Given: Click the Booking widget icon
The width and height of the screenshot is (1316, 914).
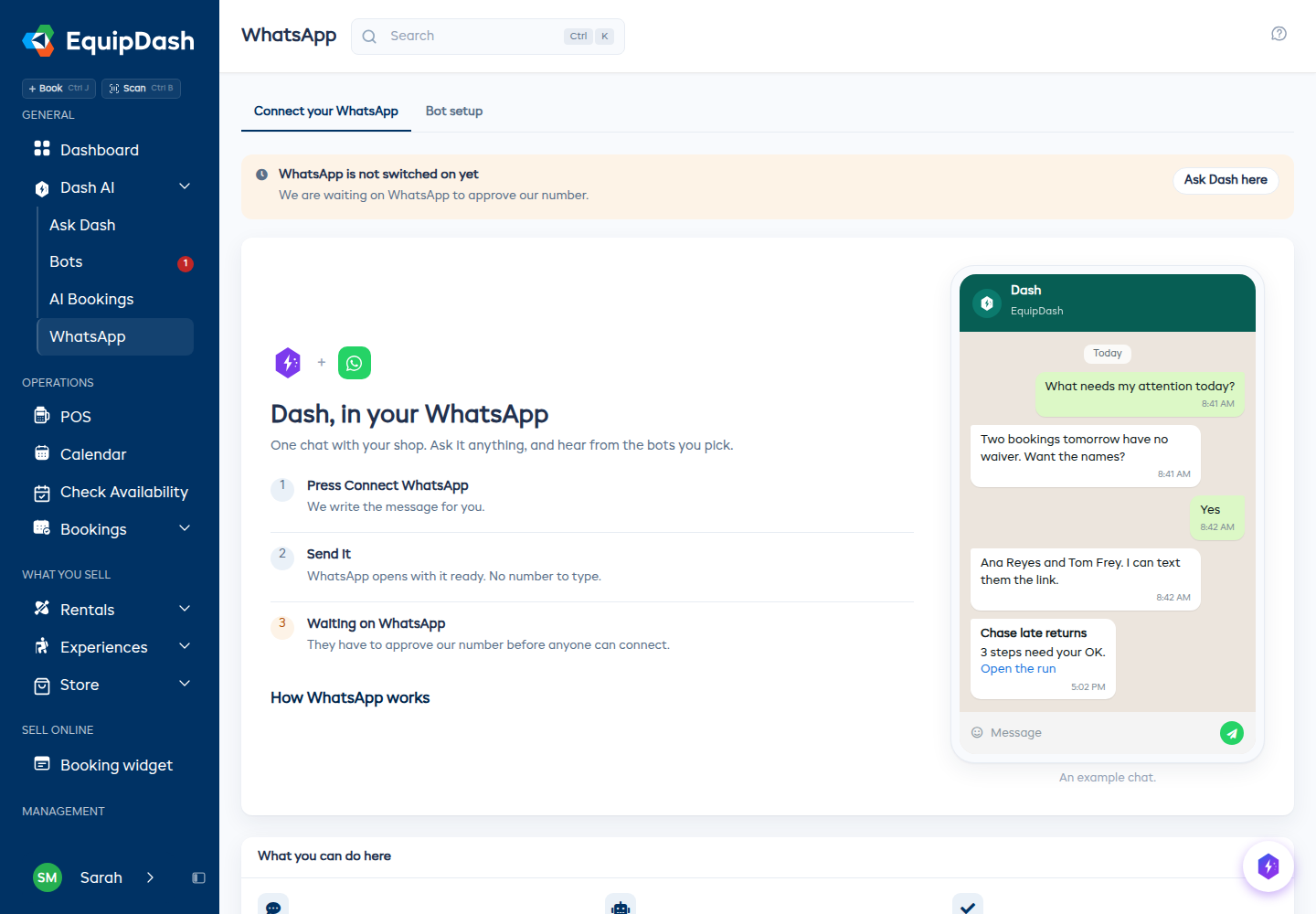Looking at the screenshot, I should 42,764.
